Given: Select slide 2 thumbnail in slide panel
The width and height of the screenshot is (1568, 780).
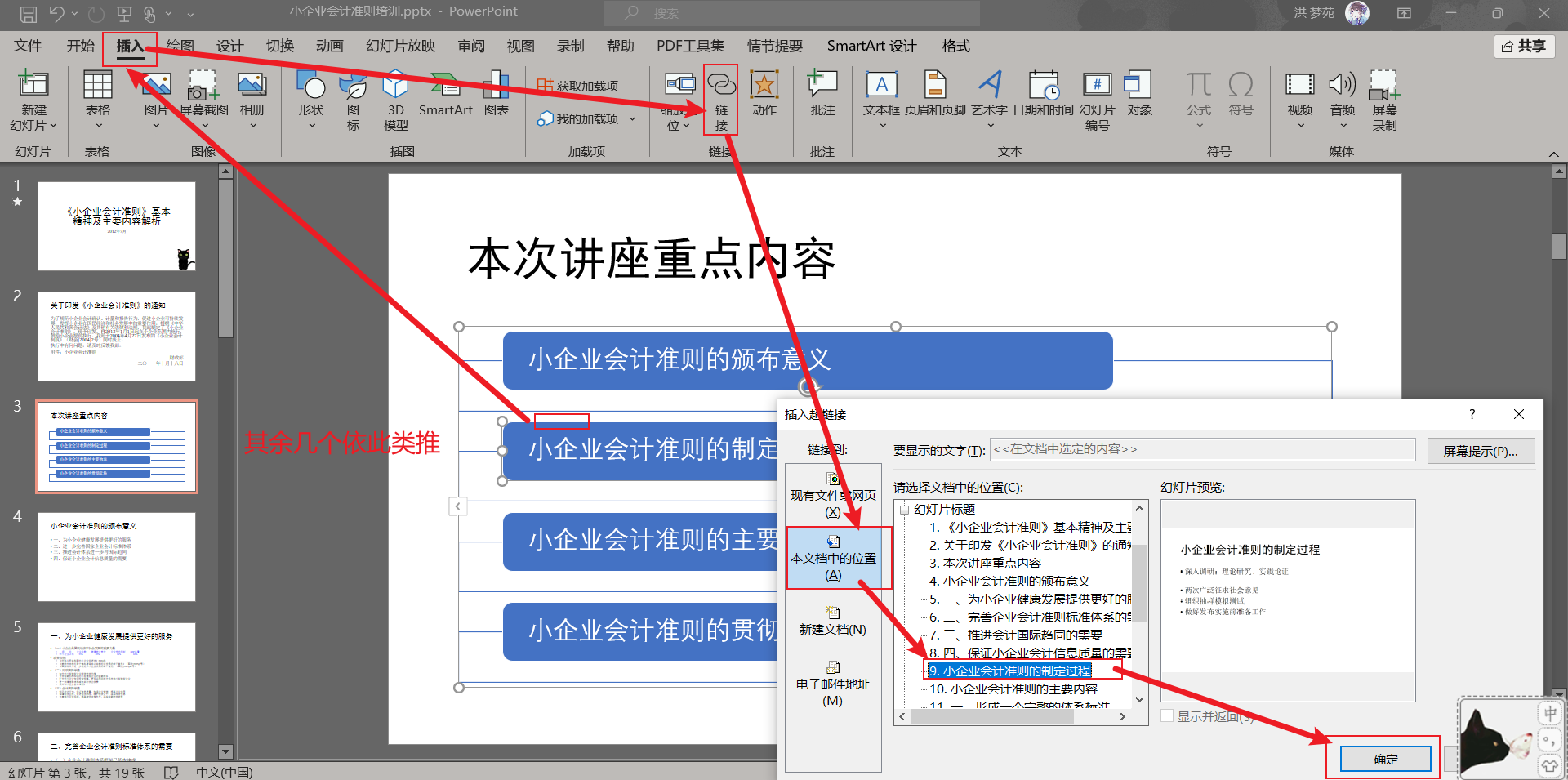Looking at the screenshot, I should click(117, 337).
